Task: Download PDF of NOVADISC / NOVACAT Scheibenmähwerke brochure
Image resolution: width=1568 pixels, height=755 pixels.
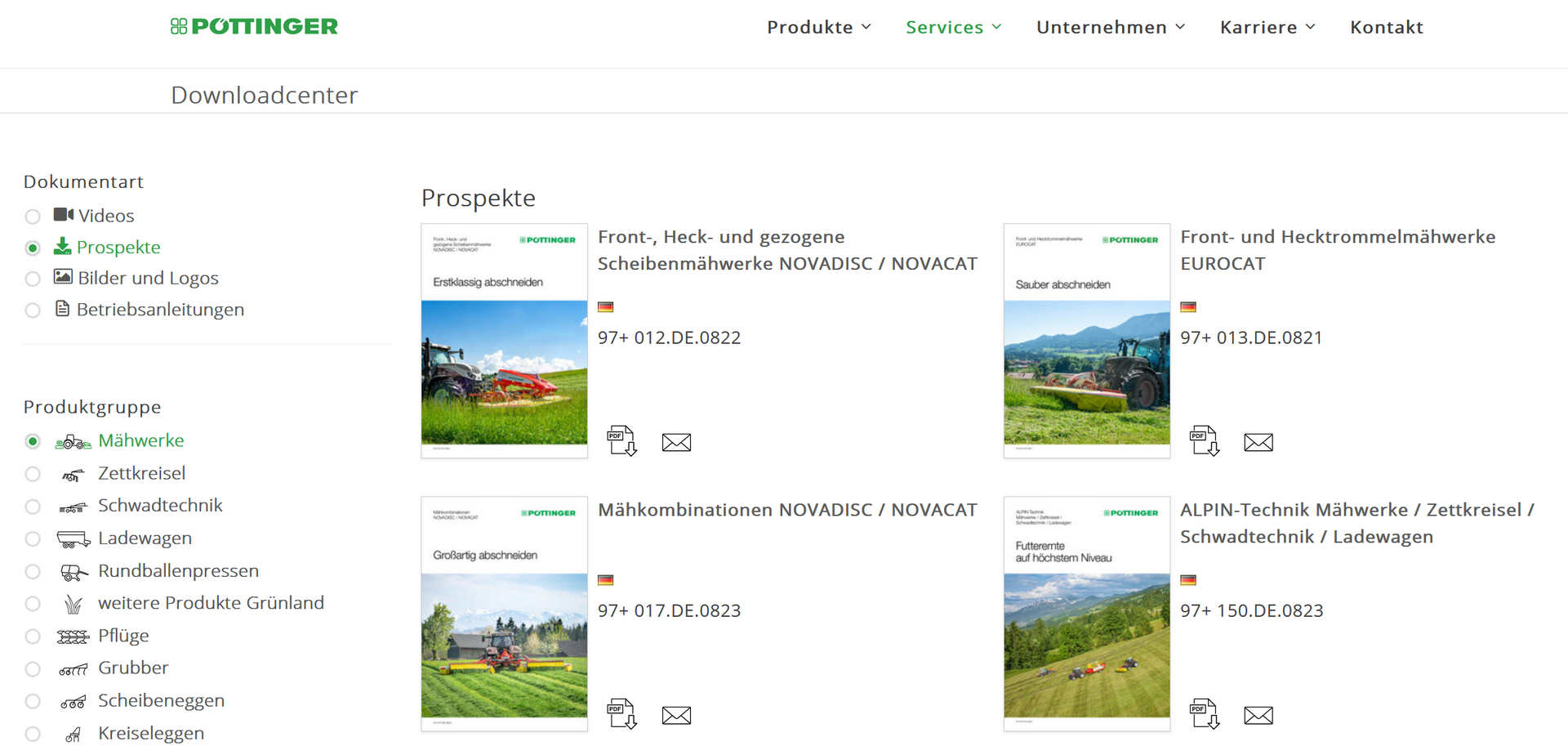Action: pyautogui.click(x=621, y=441)
